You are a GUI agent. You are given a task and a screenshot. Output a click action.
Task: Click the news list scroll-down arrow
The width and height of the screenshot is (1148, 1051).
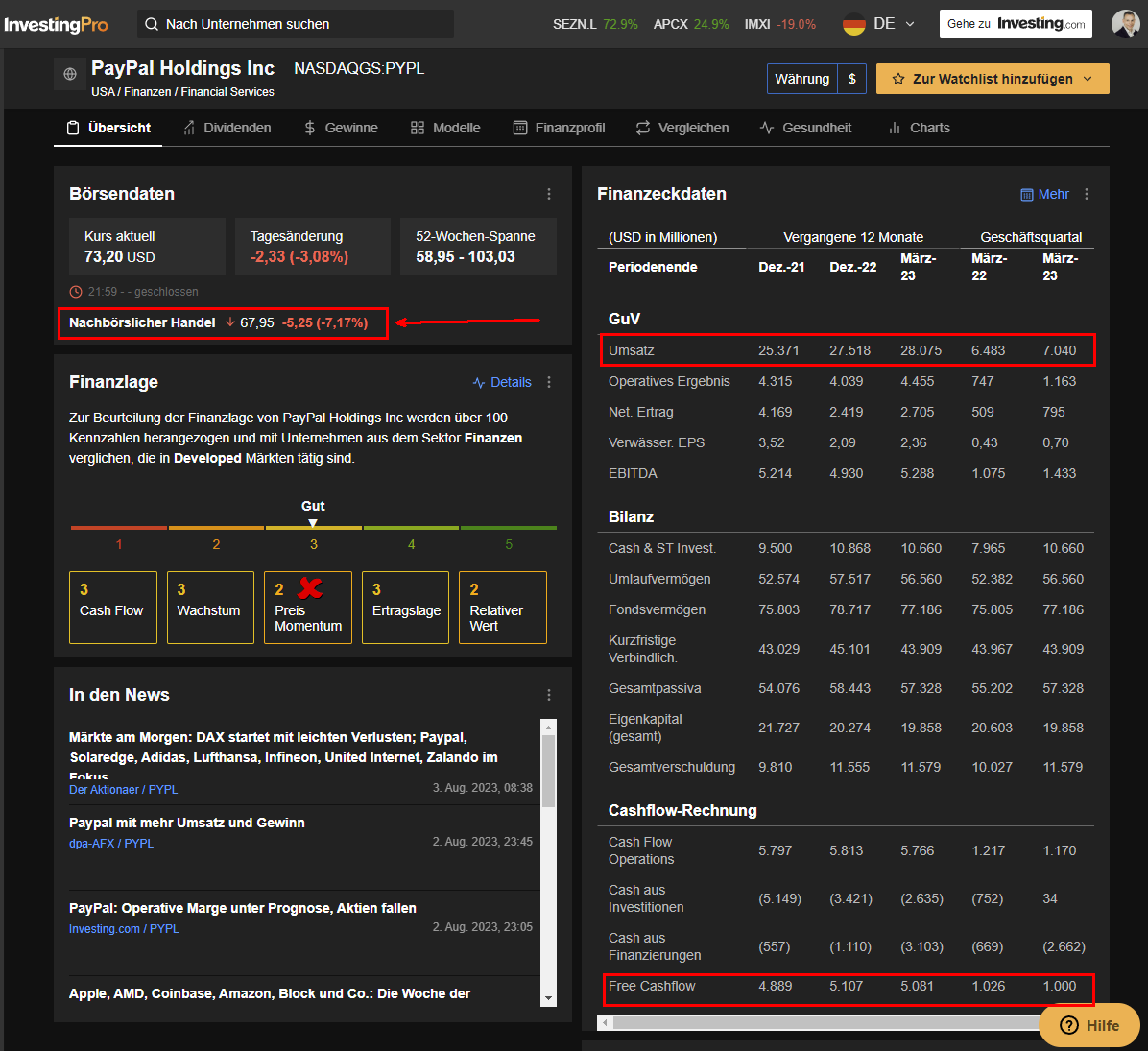pyautogui.click(x=548, y=999)
